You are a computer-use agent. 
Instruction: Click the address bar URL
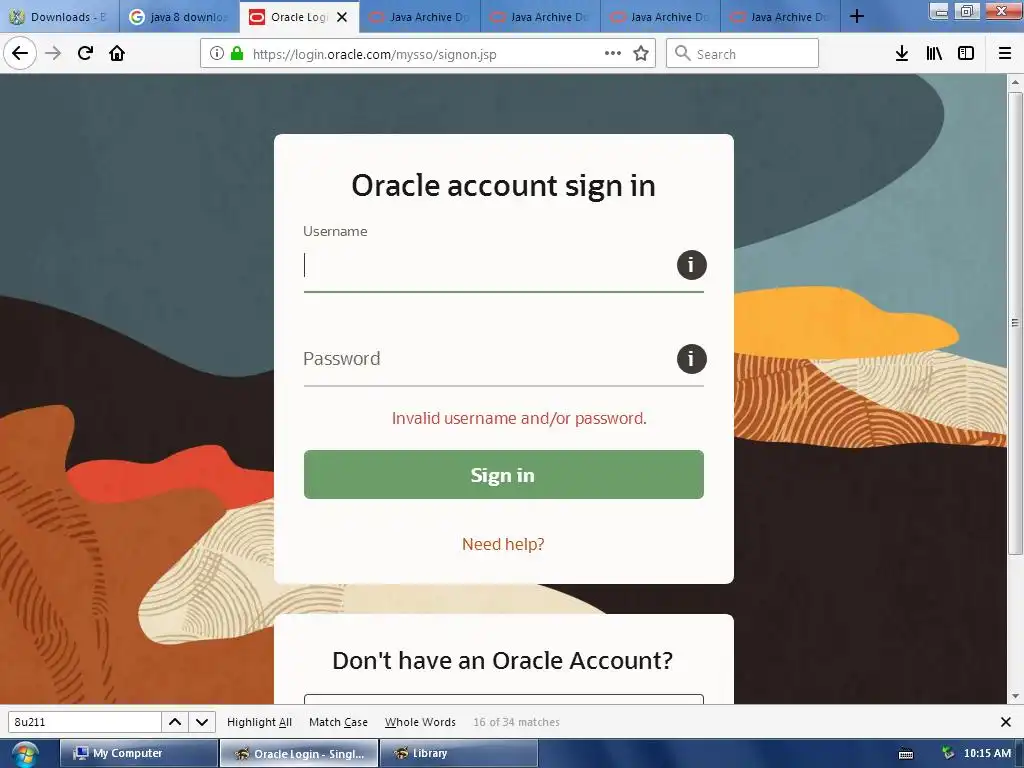[x=374, y=54]
